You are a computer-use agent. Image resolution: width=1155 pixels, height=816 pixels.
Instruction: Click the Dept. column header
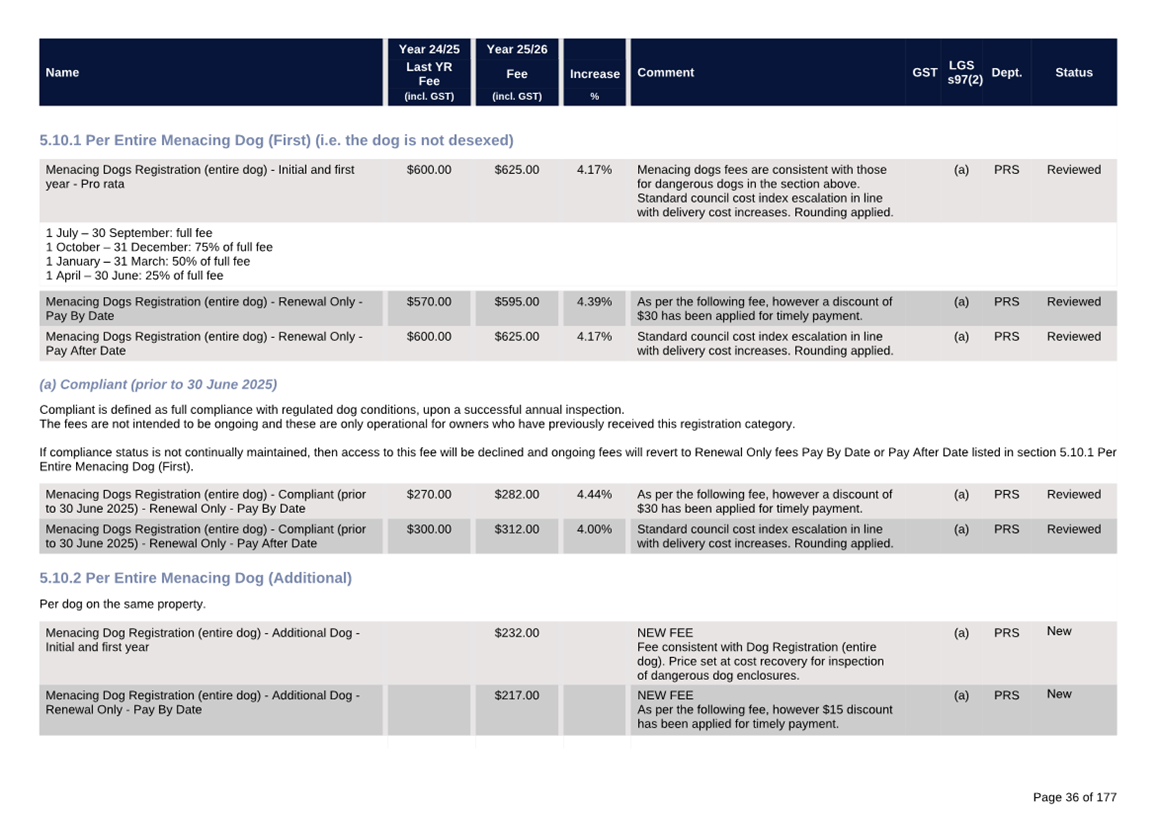pos(1006,72)
